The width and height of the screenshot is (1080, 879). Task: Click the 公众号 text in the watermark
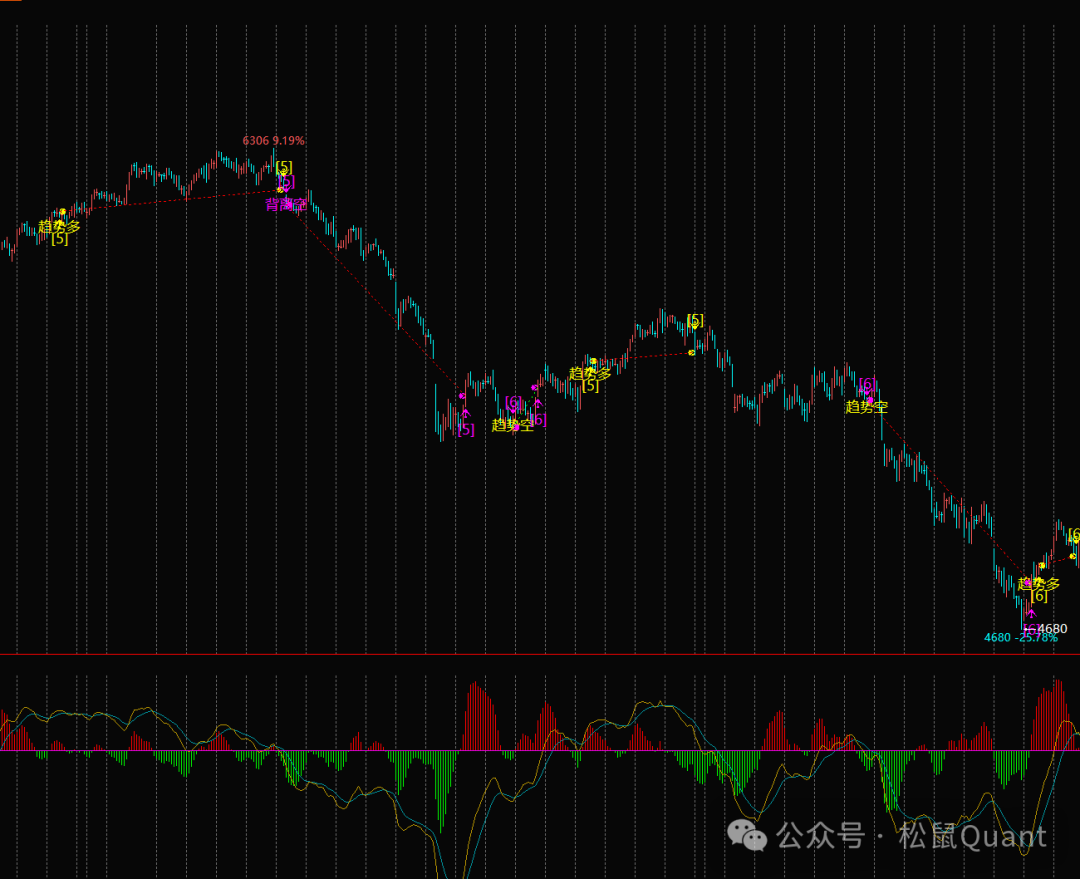(820, 835)
